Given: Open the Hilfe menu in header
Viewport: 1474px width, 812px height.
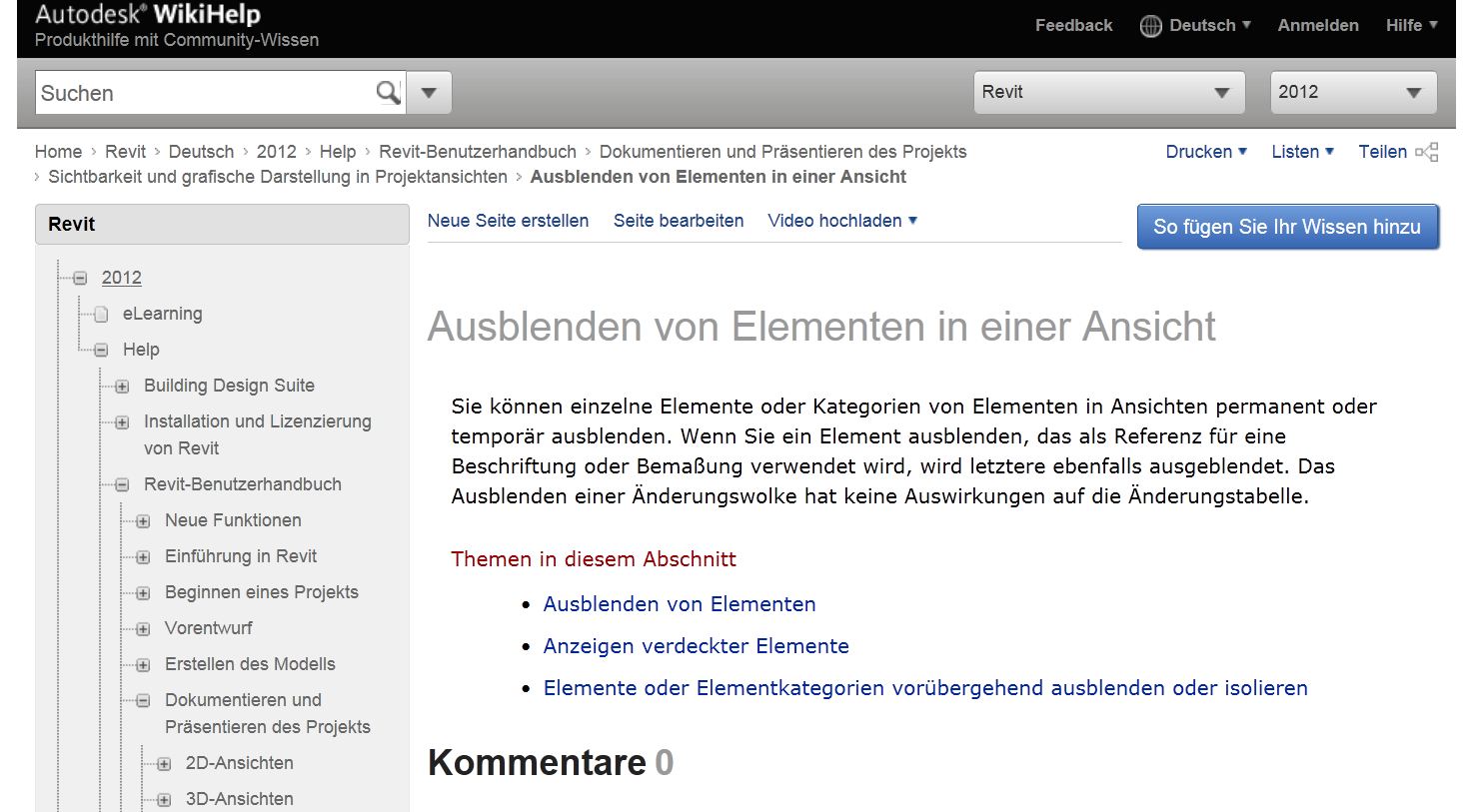Looking at the screenshot, I should click(x=1411, y=26).
